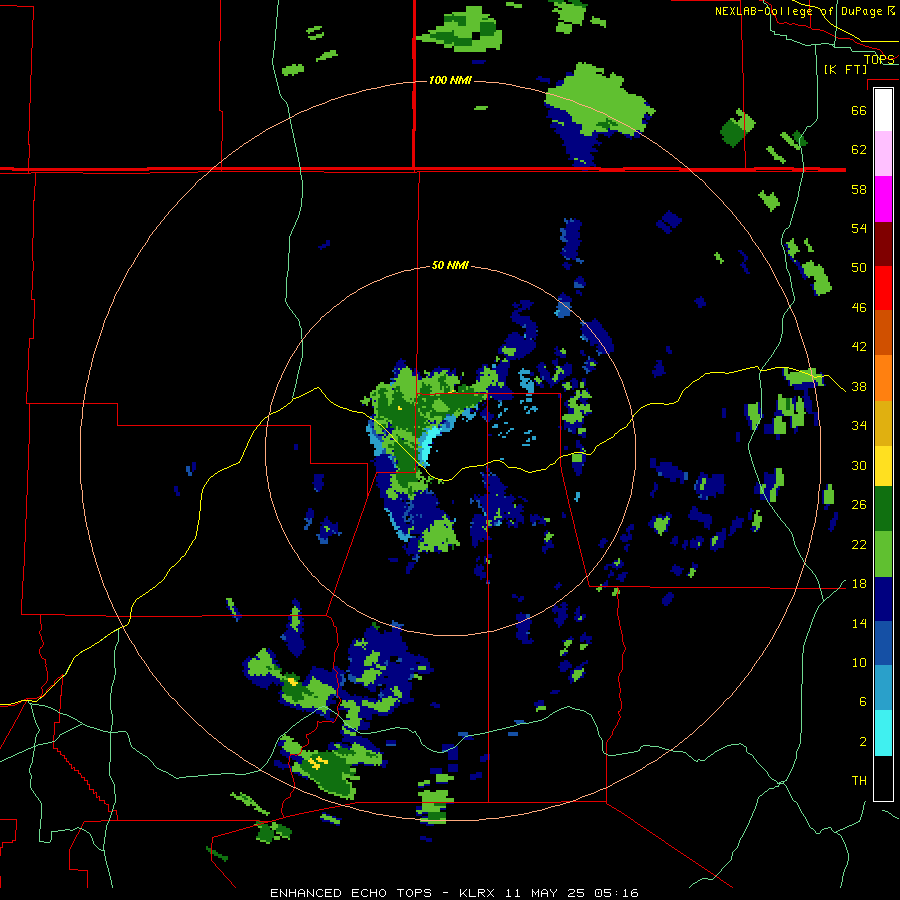Click the legend value '14'
Screen dimensions: 900x900
point(859,623)
